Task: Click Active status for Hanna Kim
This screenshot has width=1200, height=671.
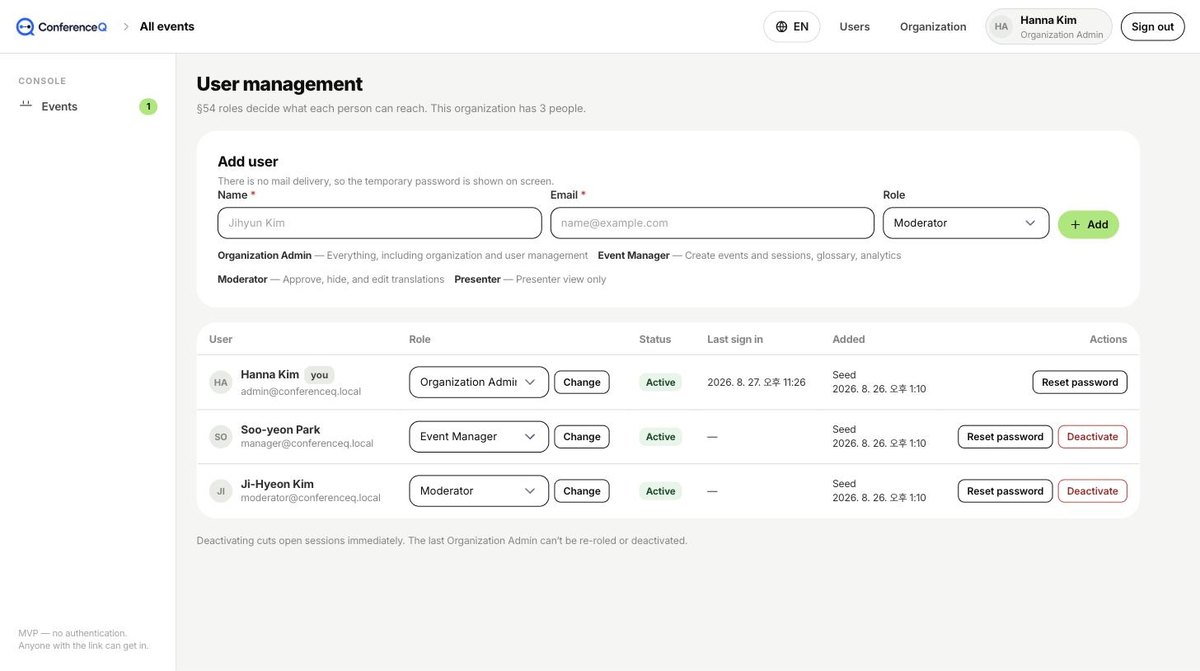Action: point(660,382)
